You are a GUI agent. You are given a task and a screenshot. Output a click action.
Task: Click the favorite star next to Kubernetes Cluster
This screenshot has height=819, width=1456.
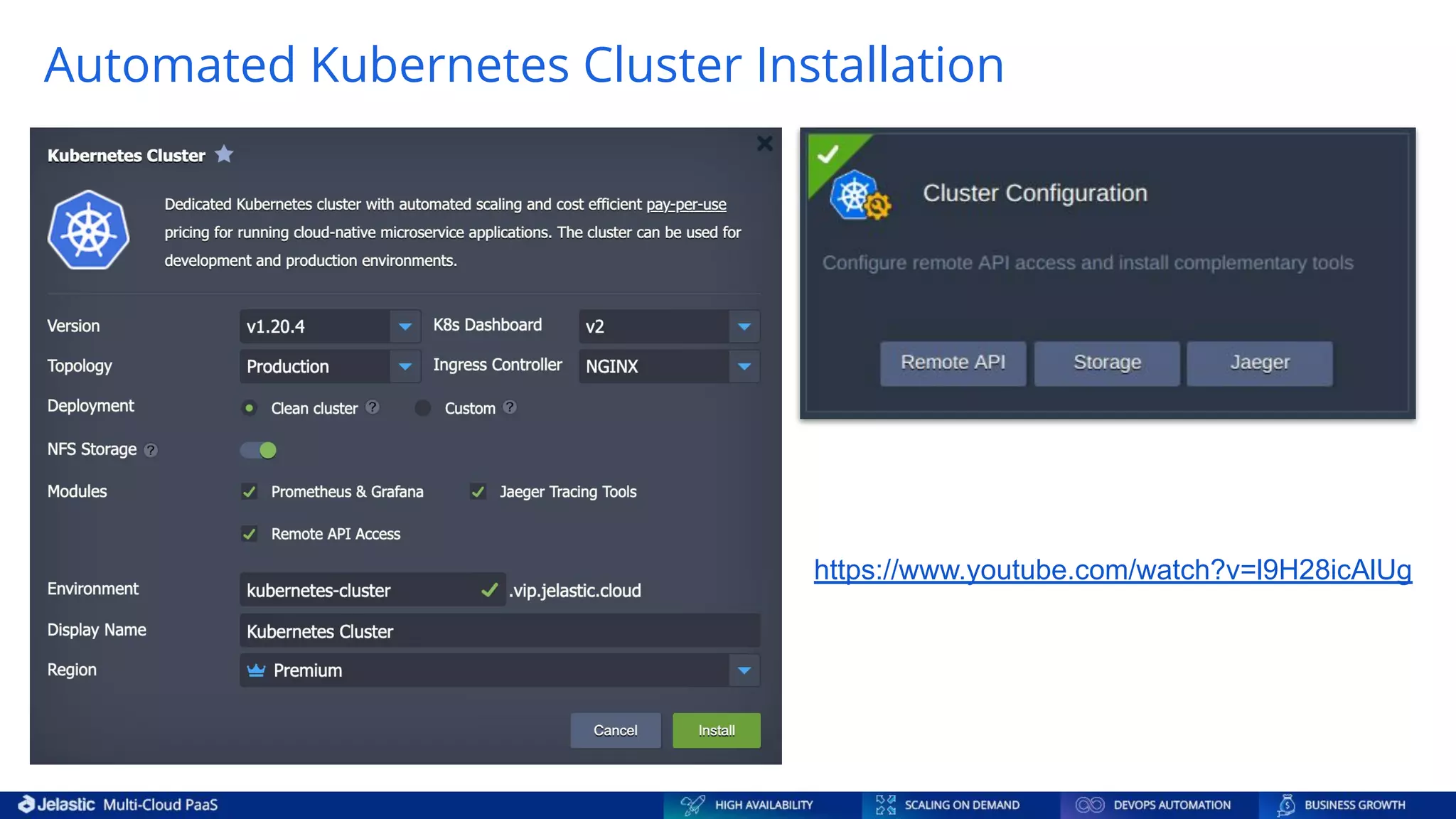(224, 154)
